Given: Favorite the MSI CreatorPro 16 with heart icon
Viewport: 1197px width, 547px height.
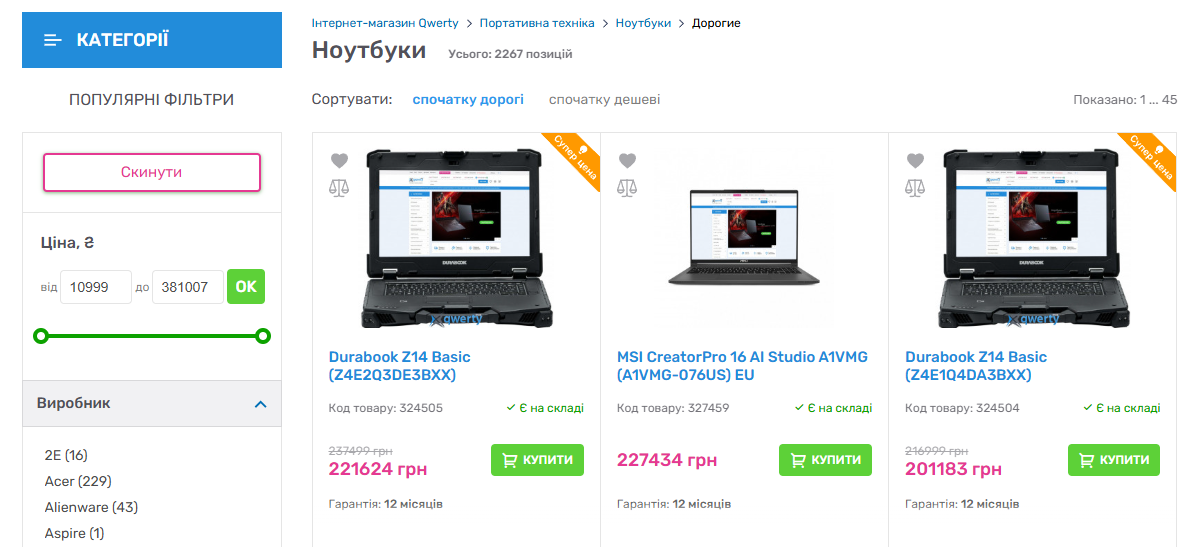Looking at the screenshot, I should [x=627, y=161].
